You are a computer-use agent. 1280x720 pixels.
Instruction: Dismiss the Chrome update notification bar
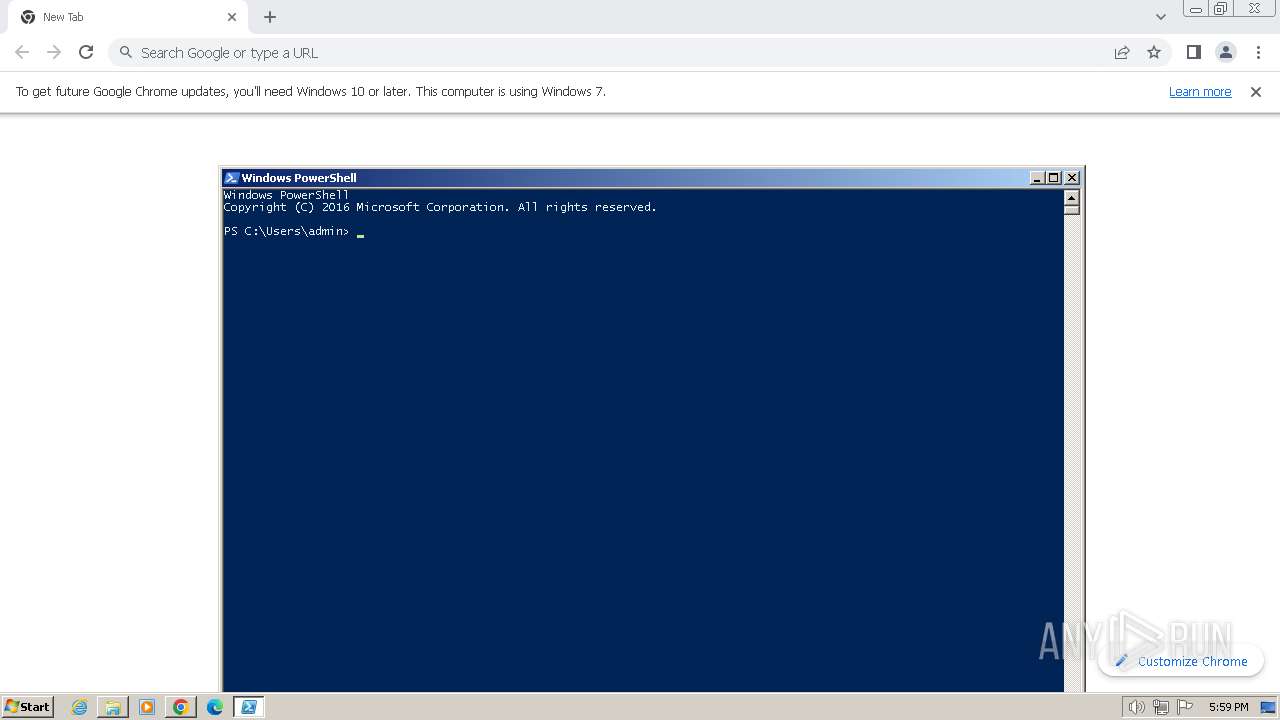[1256, 91]
